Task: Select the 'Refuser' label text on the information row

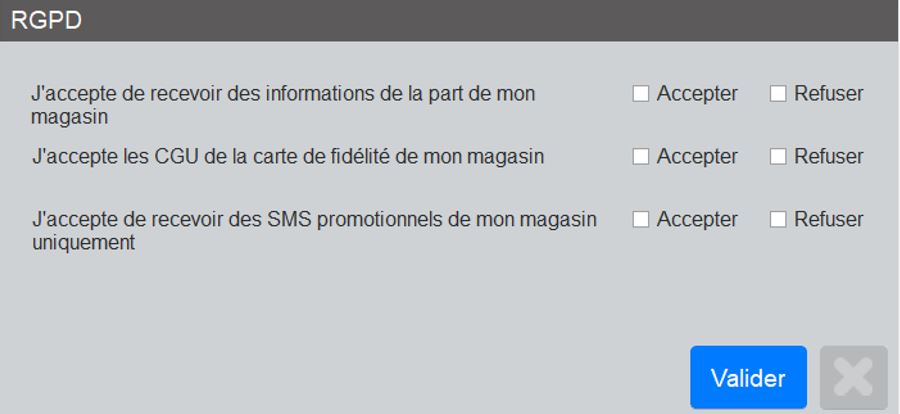Action: tap(829, 94)
